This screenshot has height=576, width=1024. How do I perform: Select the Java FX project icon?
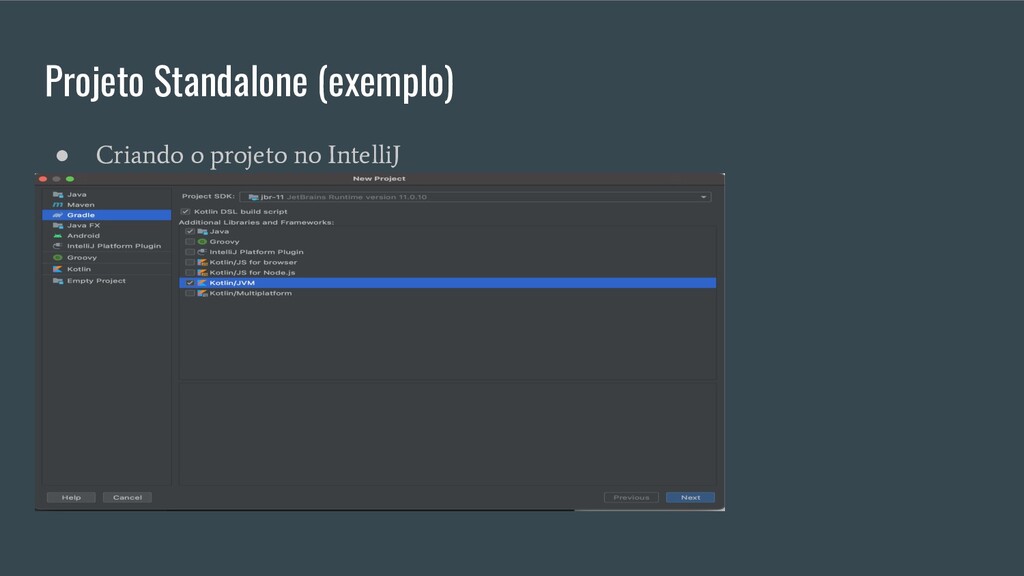coord(58,225)
